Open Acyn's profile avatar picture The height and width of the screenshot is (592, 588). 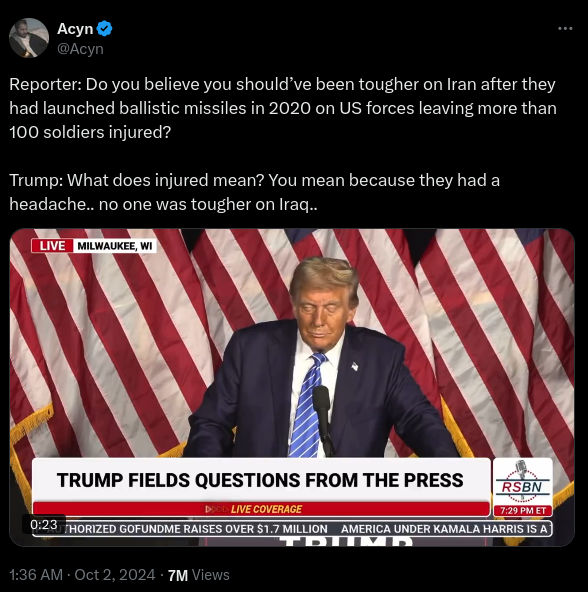[x=29, y=38]
